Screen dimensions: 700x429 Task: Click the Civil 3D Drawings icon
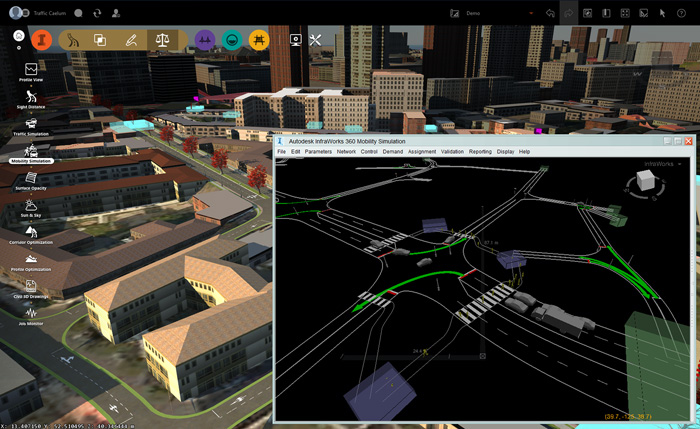[32, 288]
